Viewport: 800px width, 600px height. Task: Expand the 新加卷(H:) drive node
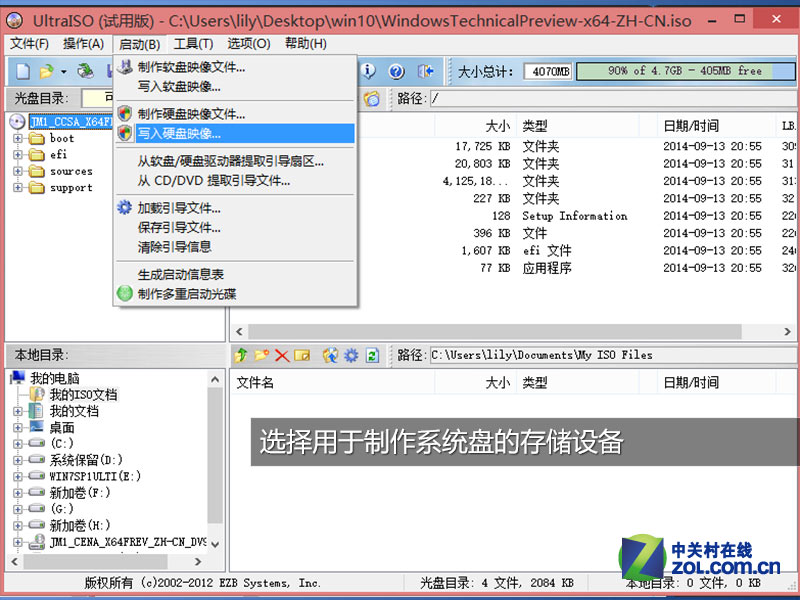pos(18,525)
